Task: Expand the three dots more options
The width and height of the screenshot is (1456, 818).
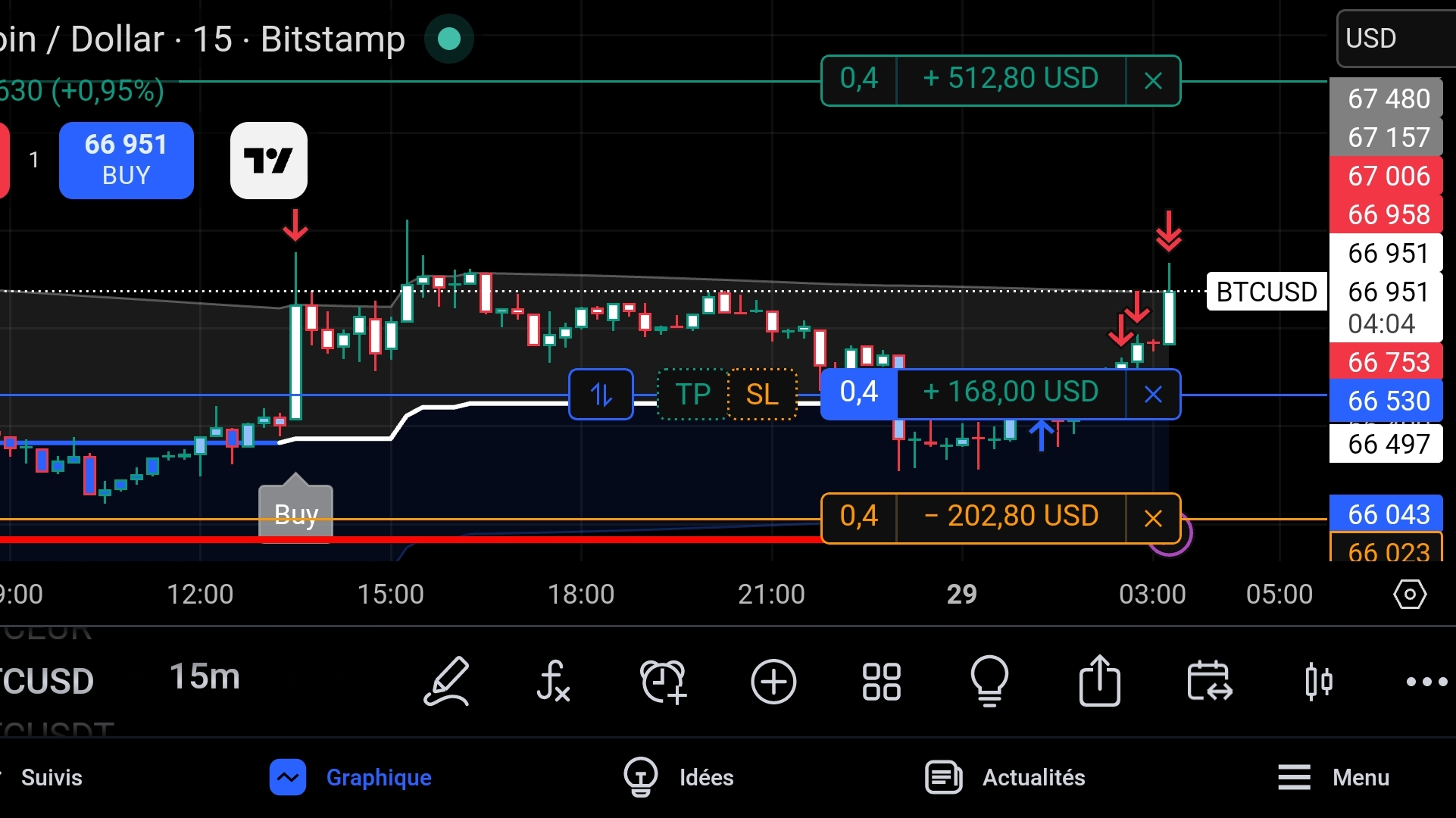Action: click(1426, 682)
